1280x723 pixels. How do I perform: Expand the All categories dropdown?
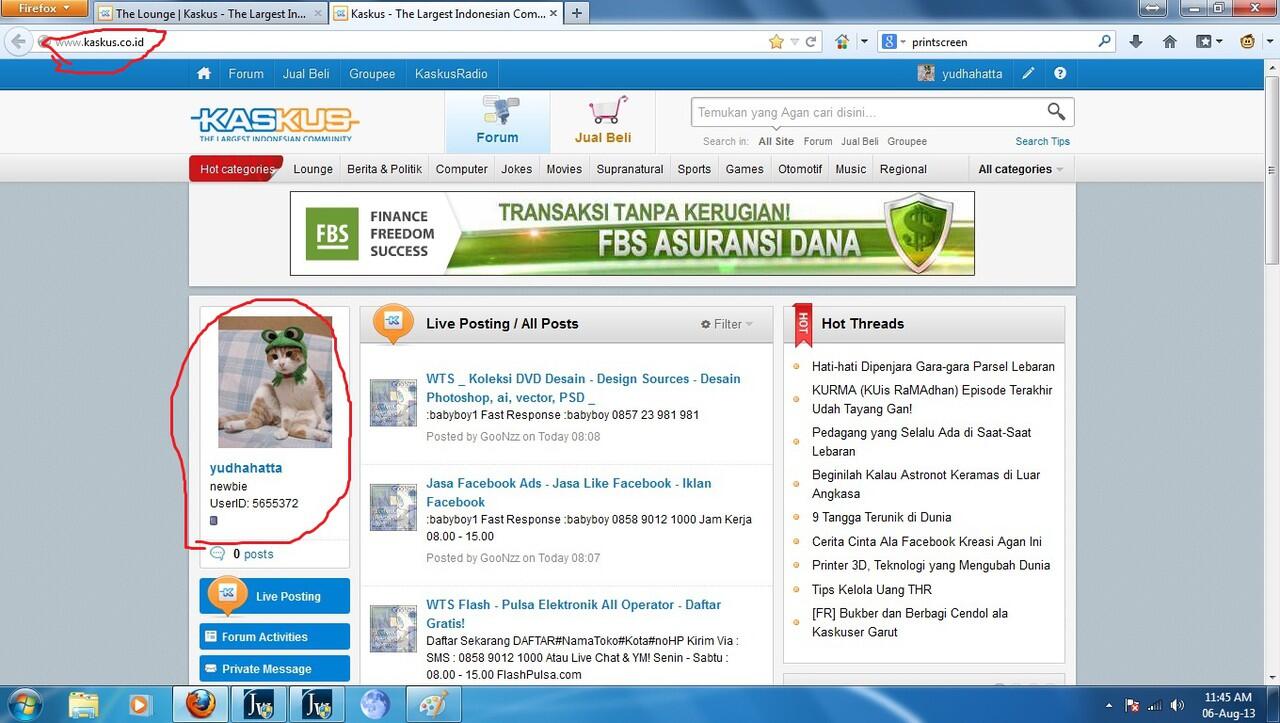point(1020,169)
